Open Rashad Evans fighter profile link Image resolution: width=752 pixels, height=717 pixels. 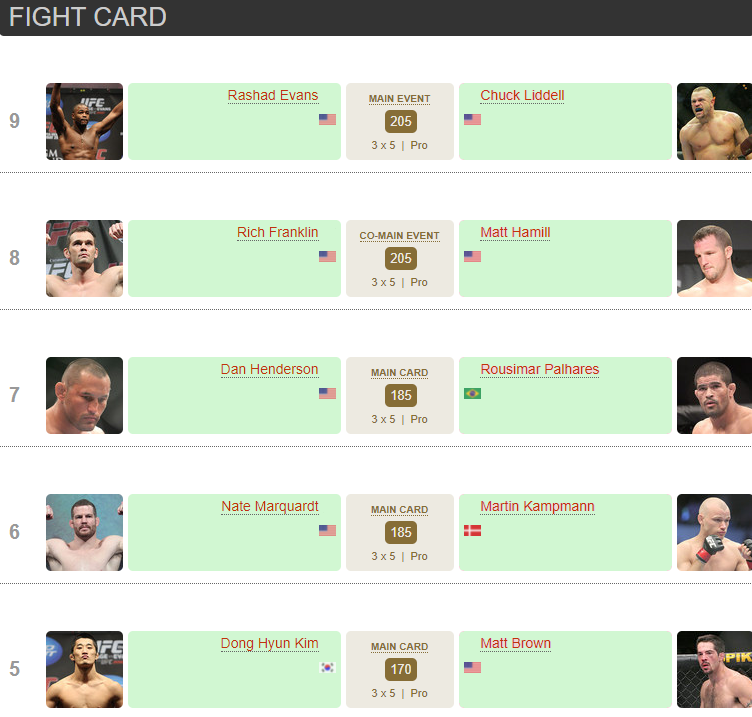pos(272,96)
